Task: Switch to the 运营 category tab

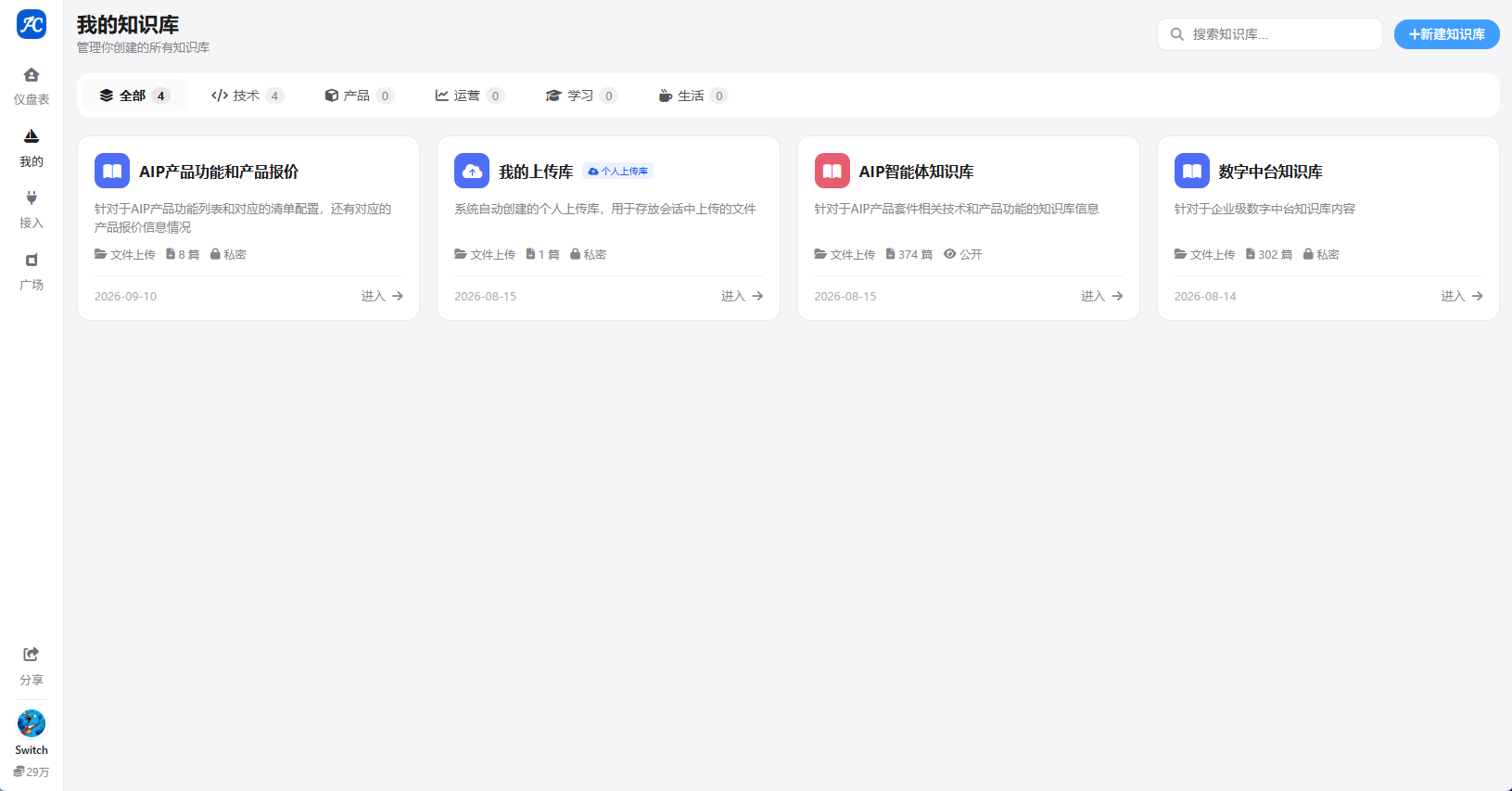Action: (470, 96)
